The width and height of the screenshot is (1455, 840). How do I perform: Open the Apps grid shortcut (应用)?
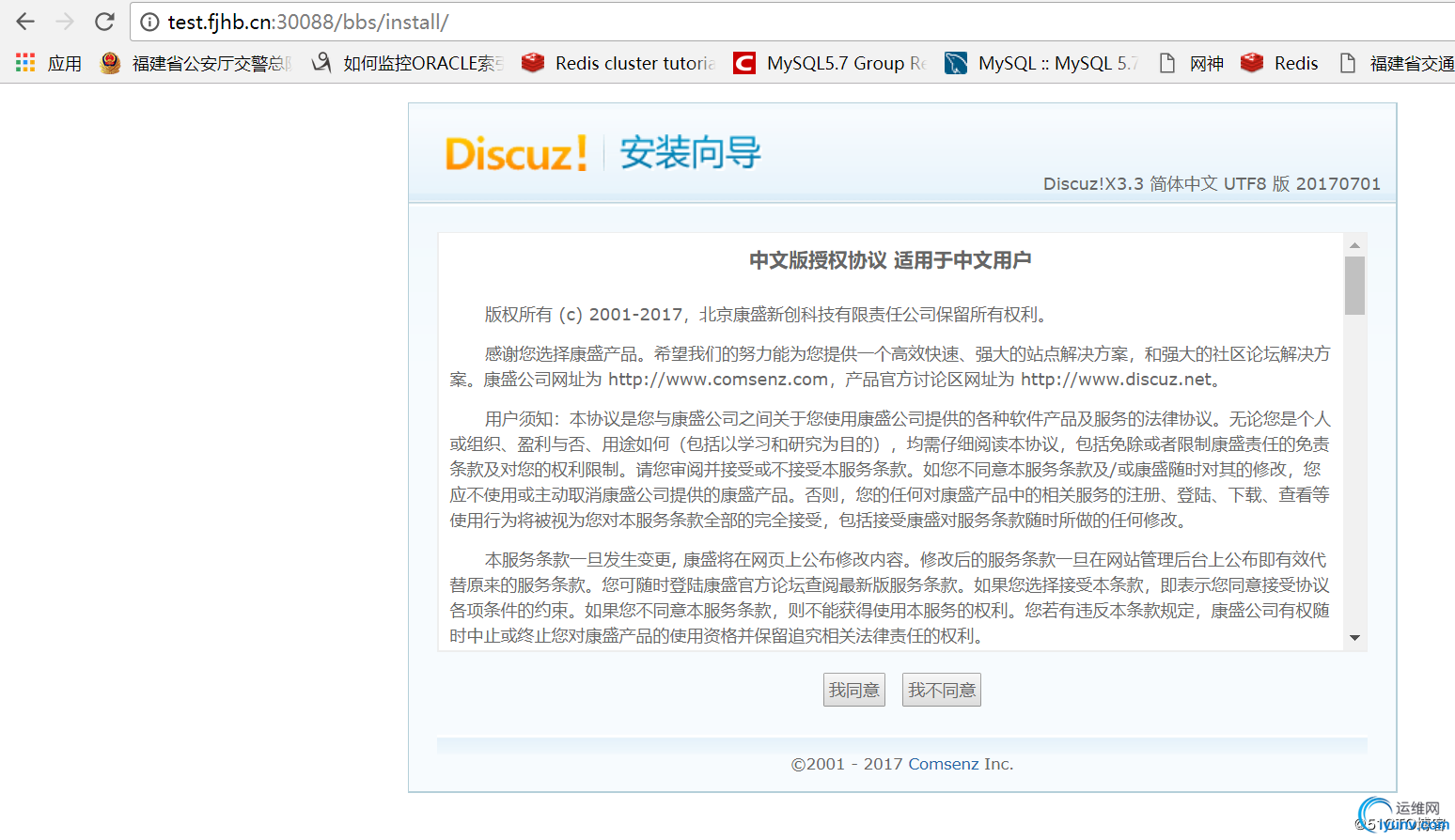[49, 63]
